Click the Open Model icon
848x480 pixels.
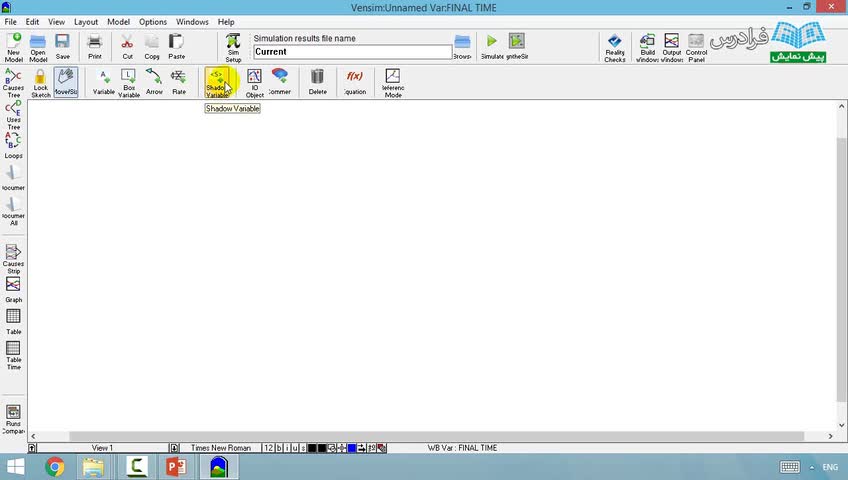(x=38, y=48)
